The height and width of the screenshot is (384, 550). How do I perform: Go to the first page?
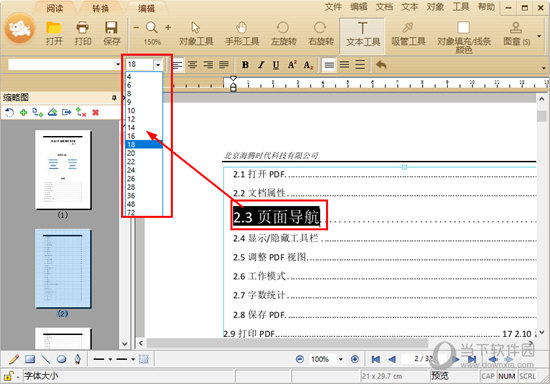coord(376,359)
